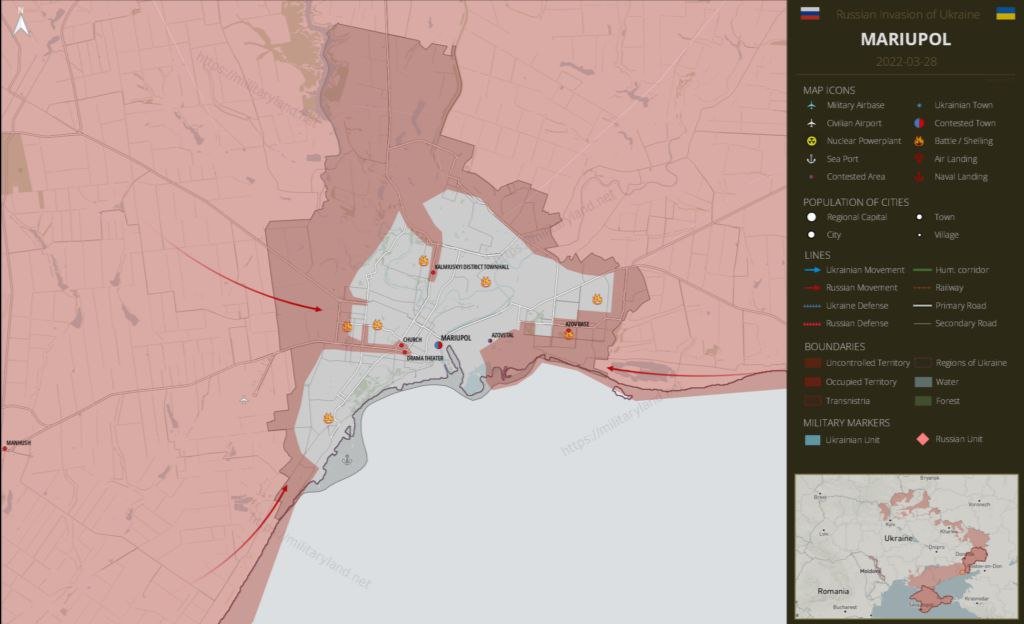Click the north compass arrow
Image resolution: width=1024 pixels, height=624 pixels.
[x=22, y=23]
